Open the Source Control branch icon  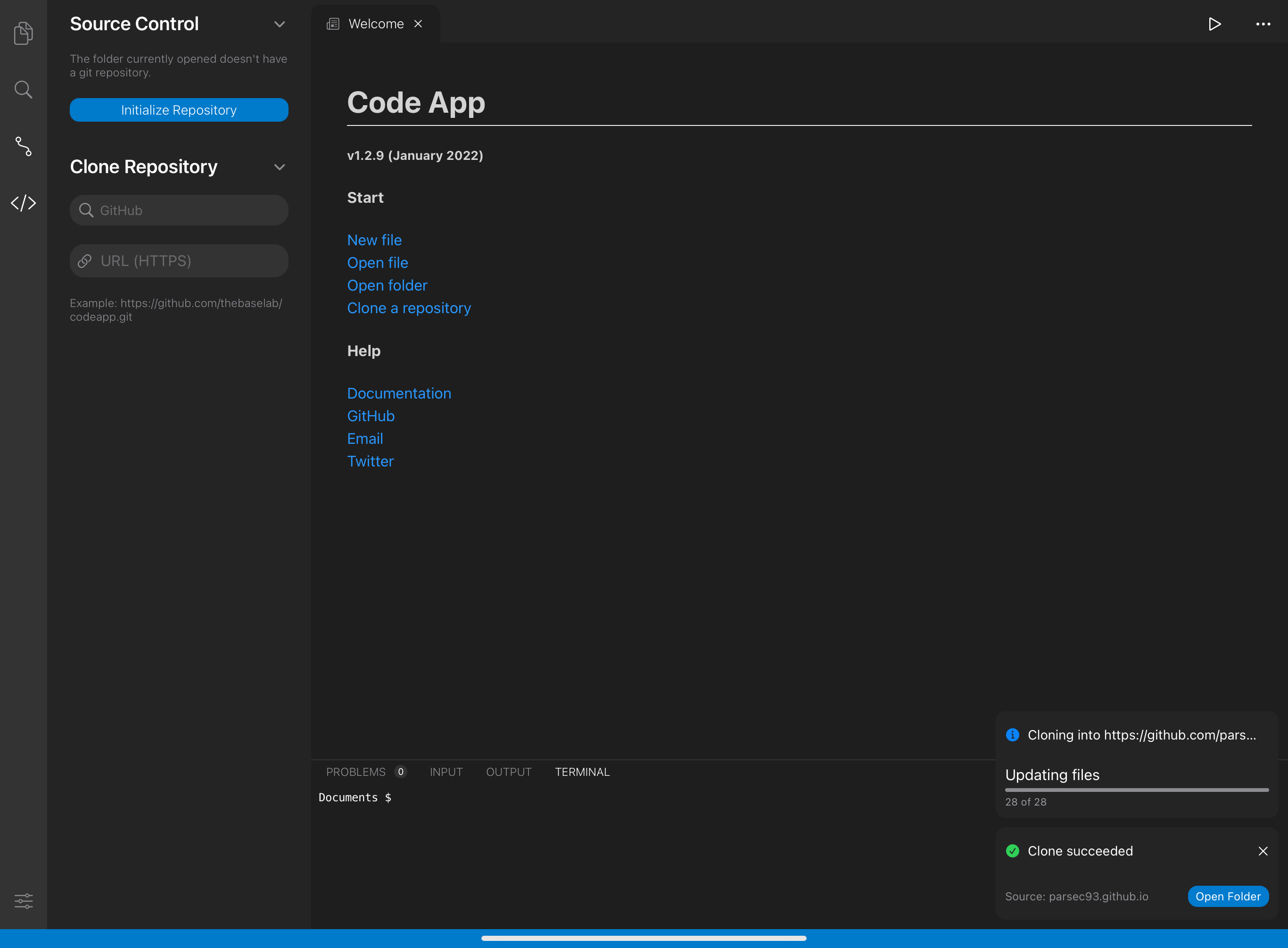[x=23, y=146]
